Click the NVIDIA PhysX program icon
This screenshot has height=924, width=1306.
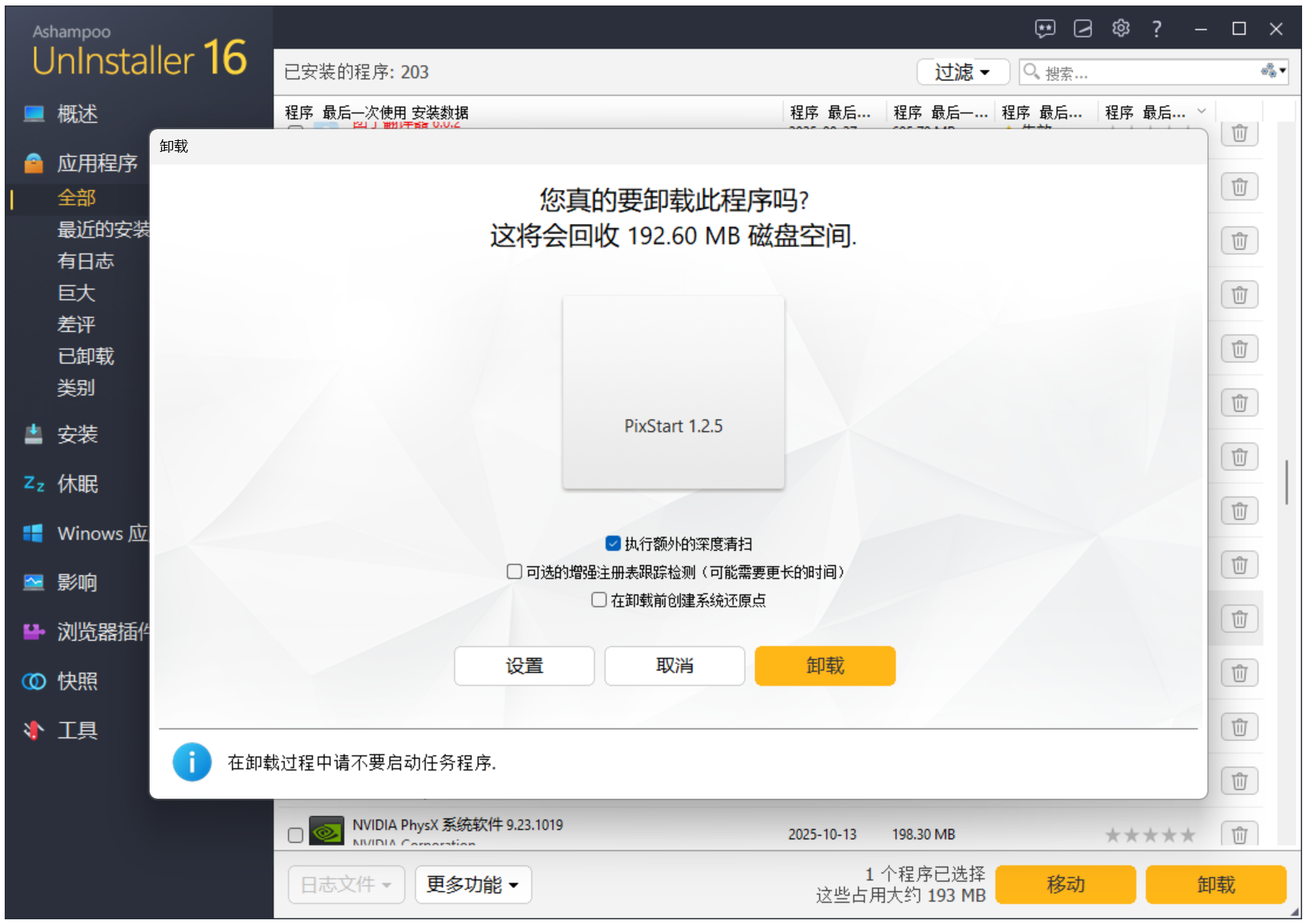(327, 832)
